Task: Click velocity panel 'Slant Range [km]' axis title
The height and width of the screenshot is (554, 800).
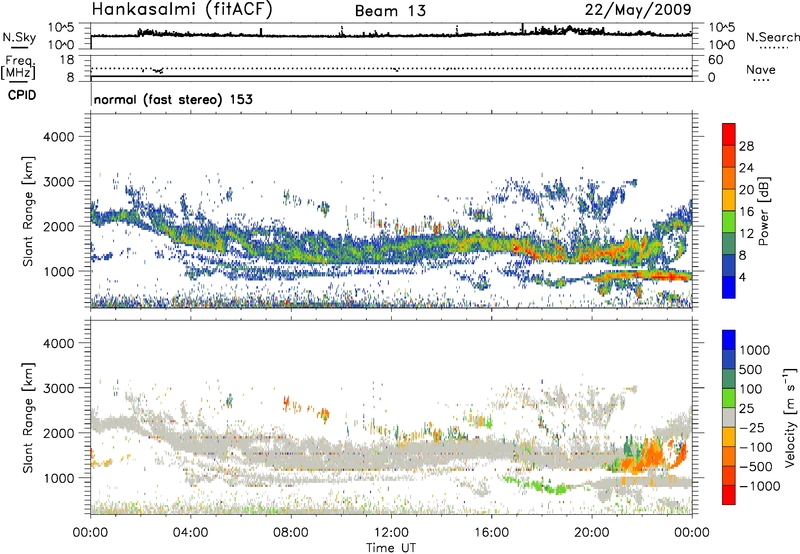Action: pos(28,418)
